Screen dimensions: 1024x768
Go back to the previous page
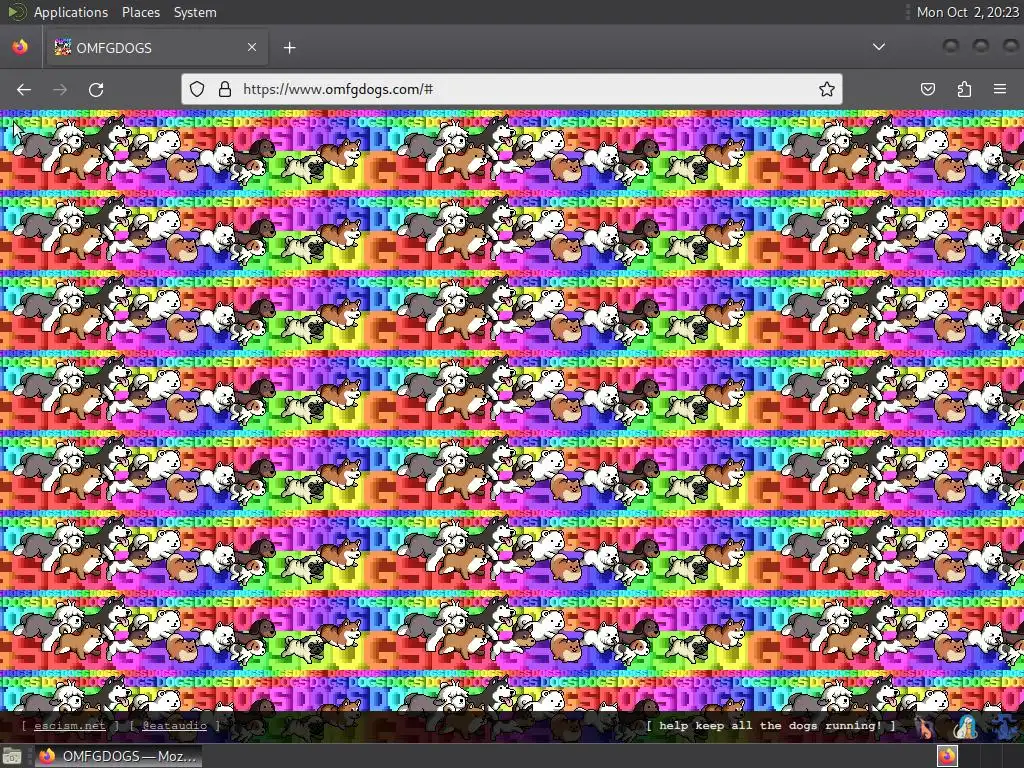click(24, 89)
